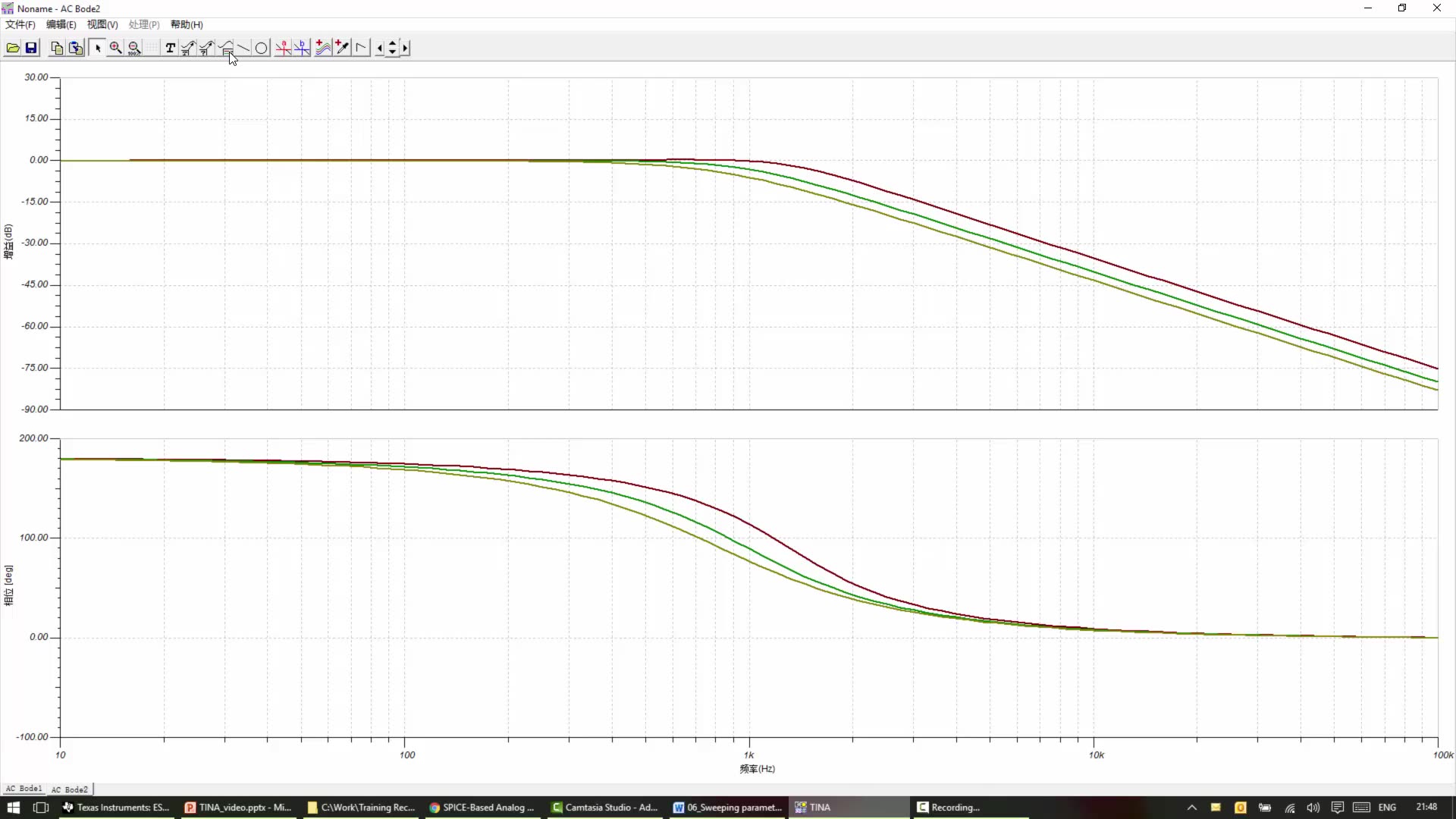The image size is (1456, 819).
Task: Open the 帮助(H) menu
Action: click(187, 24)
